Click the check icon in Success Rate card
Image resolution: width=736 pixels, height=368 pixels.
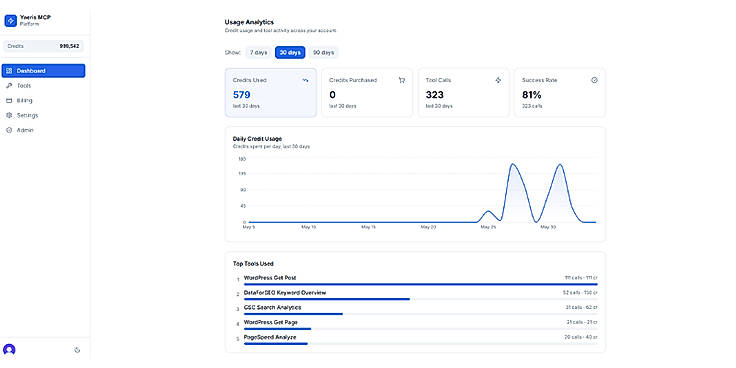tap(594, 80)
